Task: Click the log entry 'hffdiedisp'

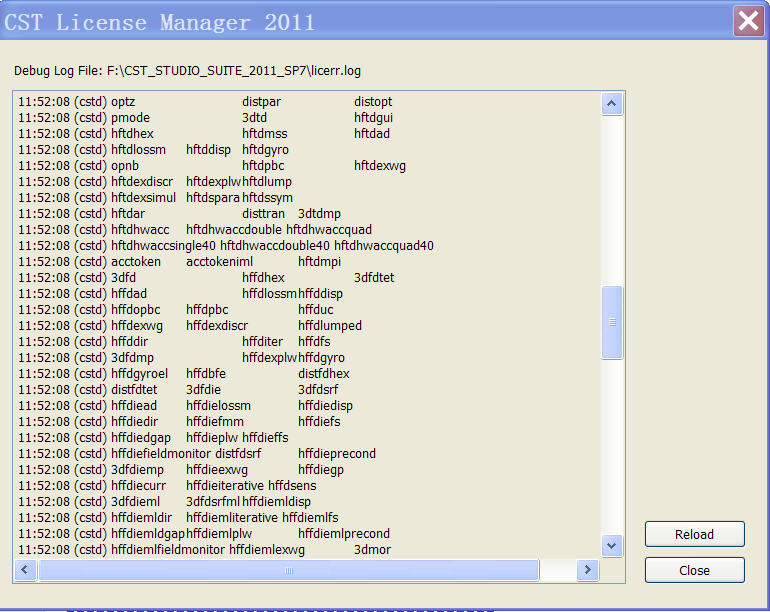Action: tap(325, 406)
